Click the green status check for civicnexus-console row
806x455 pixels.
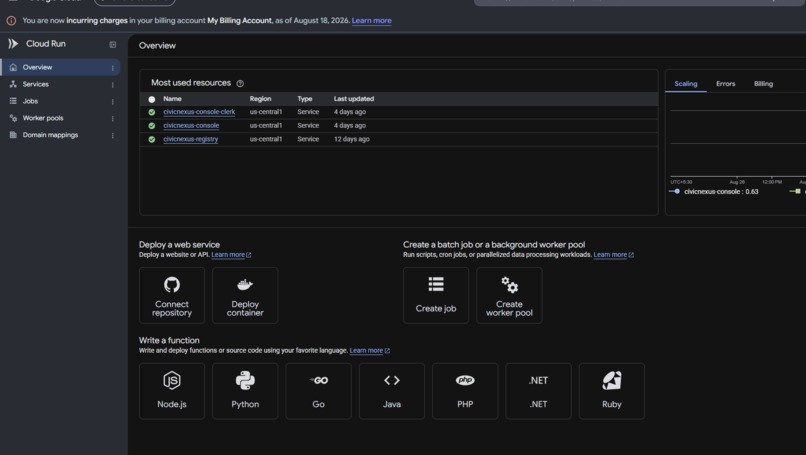coord(152,125)
